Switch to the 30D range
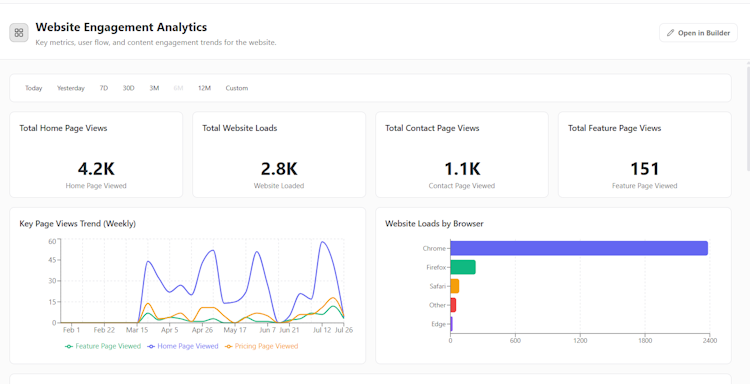The image size is (750, 384). click(129, 88)
